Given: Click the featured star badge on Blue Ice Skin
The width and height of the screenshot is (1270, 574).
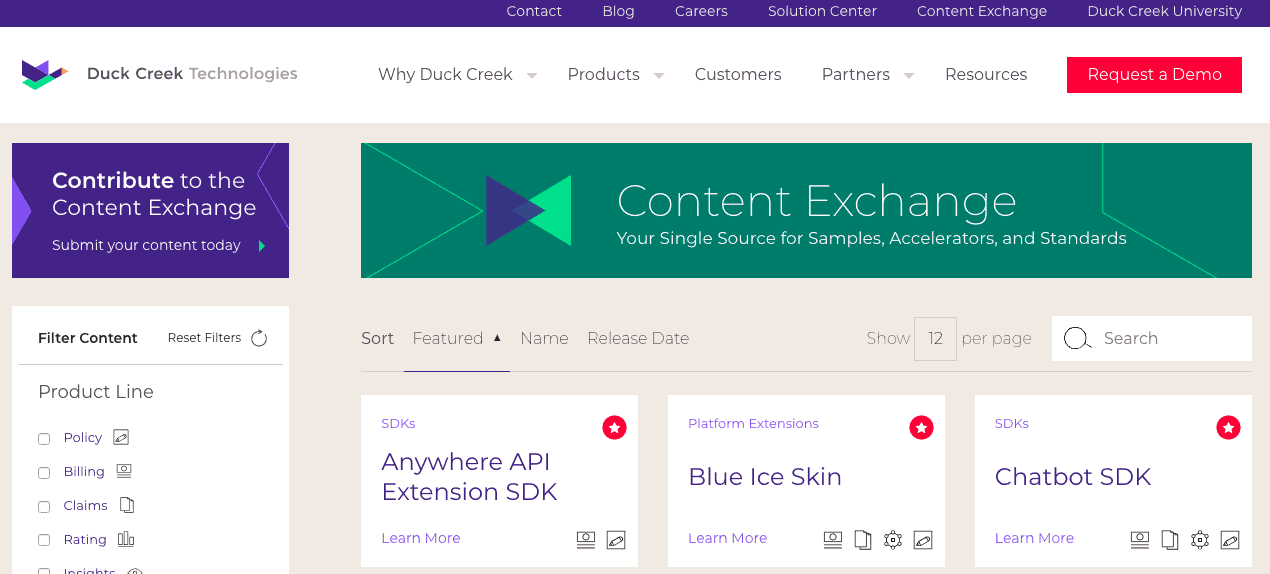Looking at the screenshot, I should (921, 428).
